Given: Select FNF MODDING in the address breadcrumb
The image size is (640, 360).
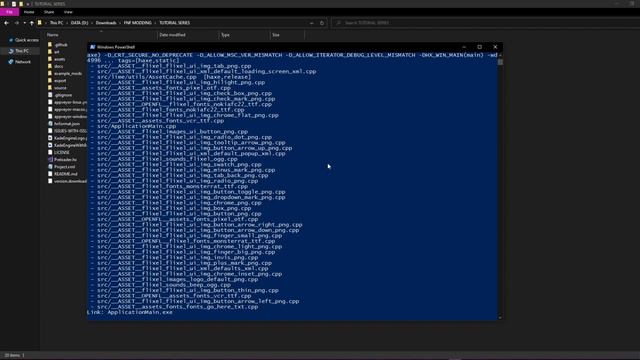Looking at the screenshot, I should point(138,23).
